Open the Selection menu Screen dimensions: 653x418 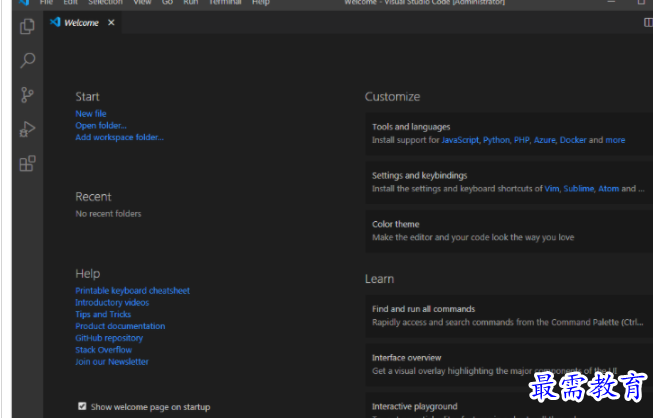click(x=105, y=2)
